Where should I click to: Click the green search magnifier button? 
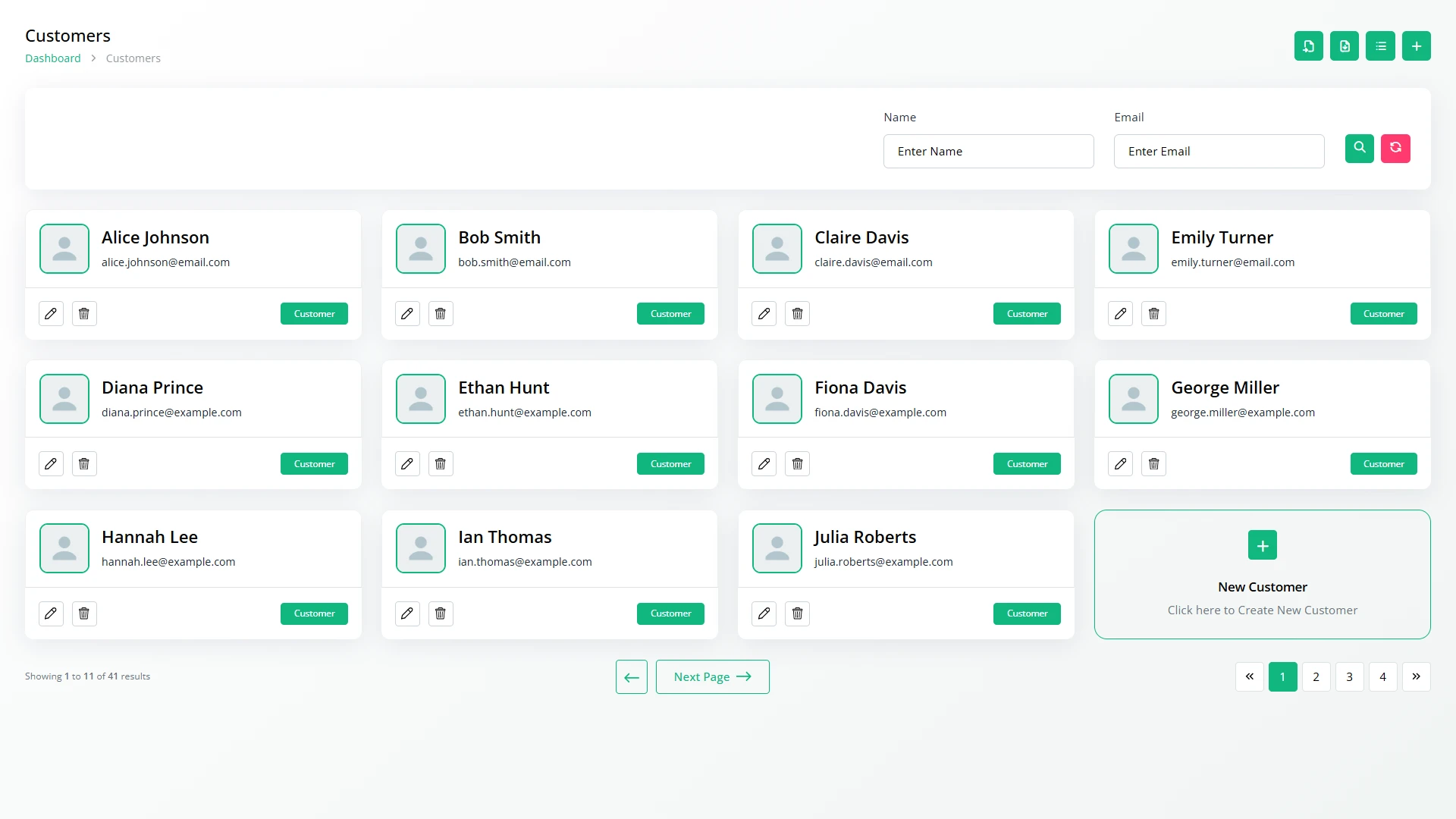point(1359,148)
